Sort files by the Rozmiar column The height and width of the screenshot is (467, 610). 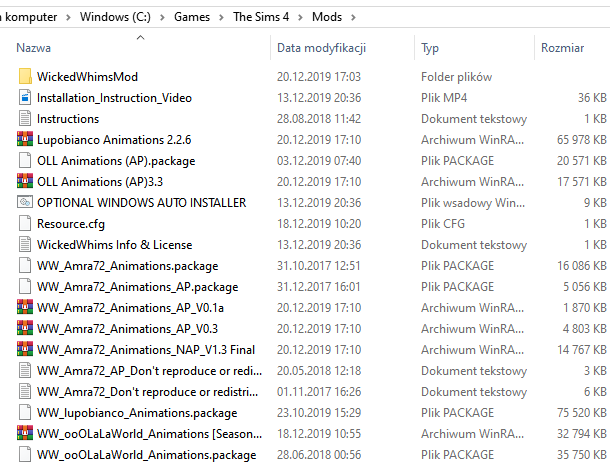(563, 48)
